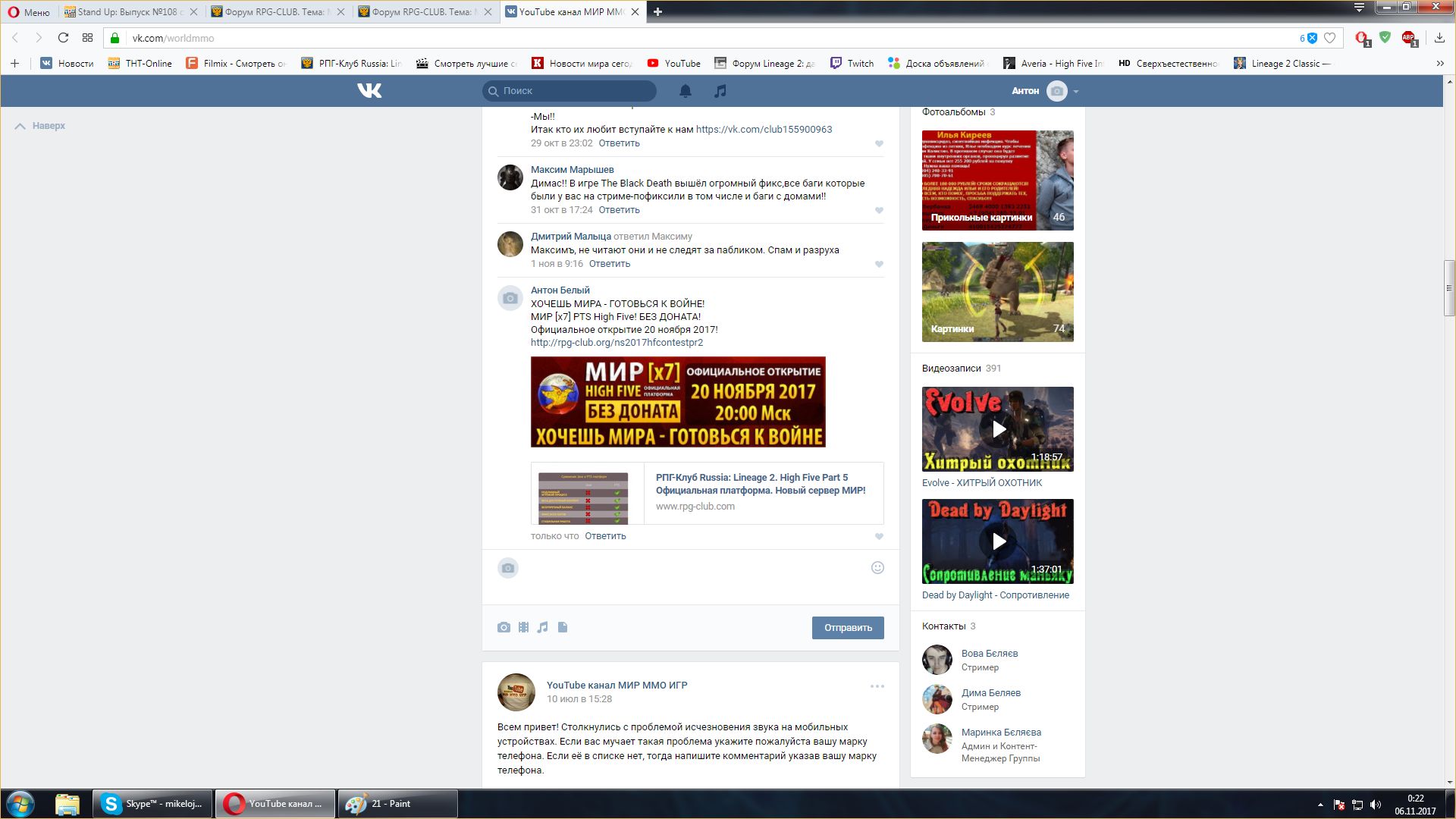Open Прикольные картинки album
The image size is (1456, 819).
point(998,180)
